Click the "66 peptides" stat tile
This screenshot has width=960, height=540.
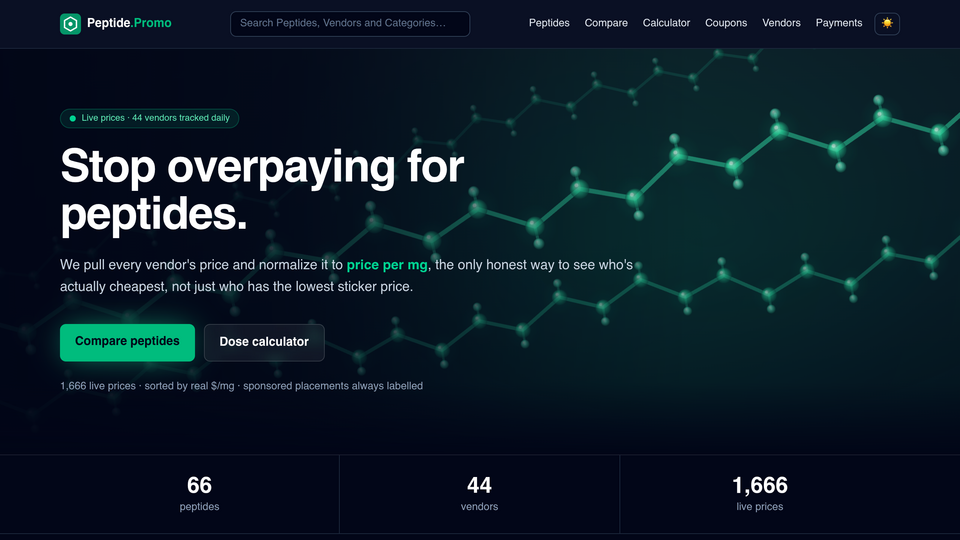(200, 494)
